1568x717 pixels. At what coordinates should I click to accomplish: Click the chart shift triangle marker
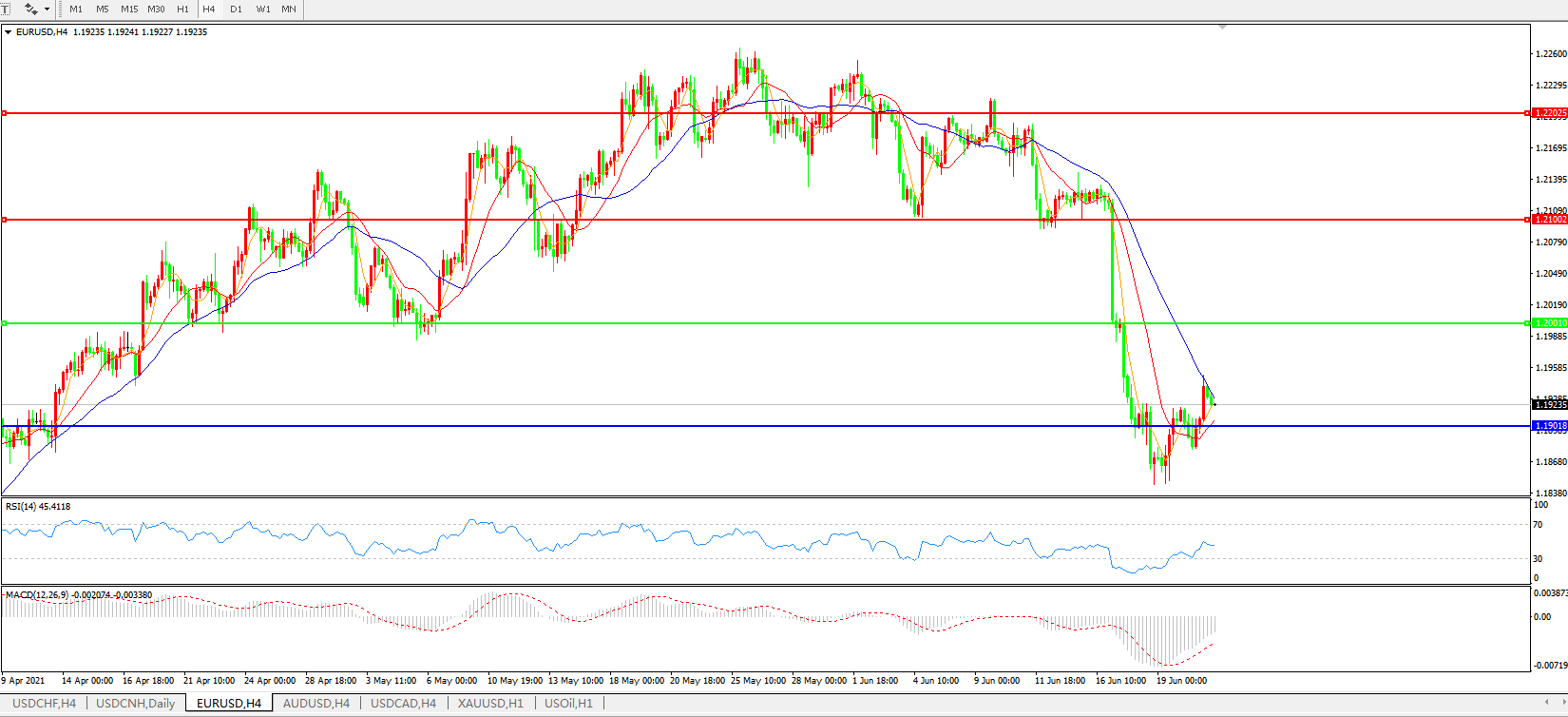pos(1222,28)
